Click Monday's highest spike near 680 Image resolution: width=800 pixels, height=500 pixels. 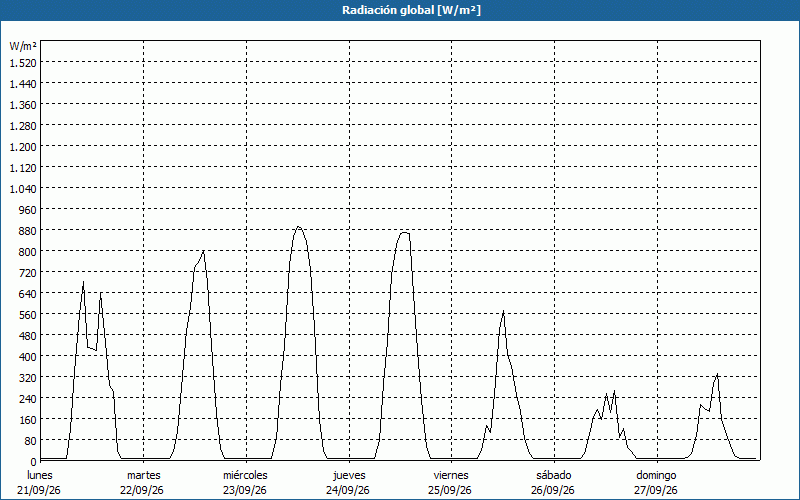pos(83,282)
